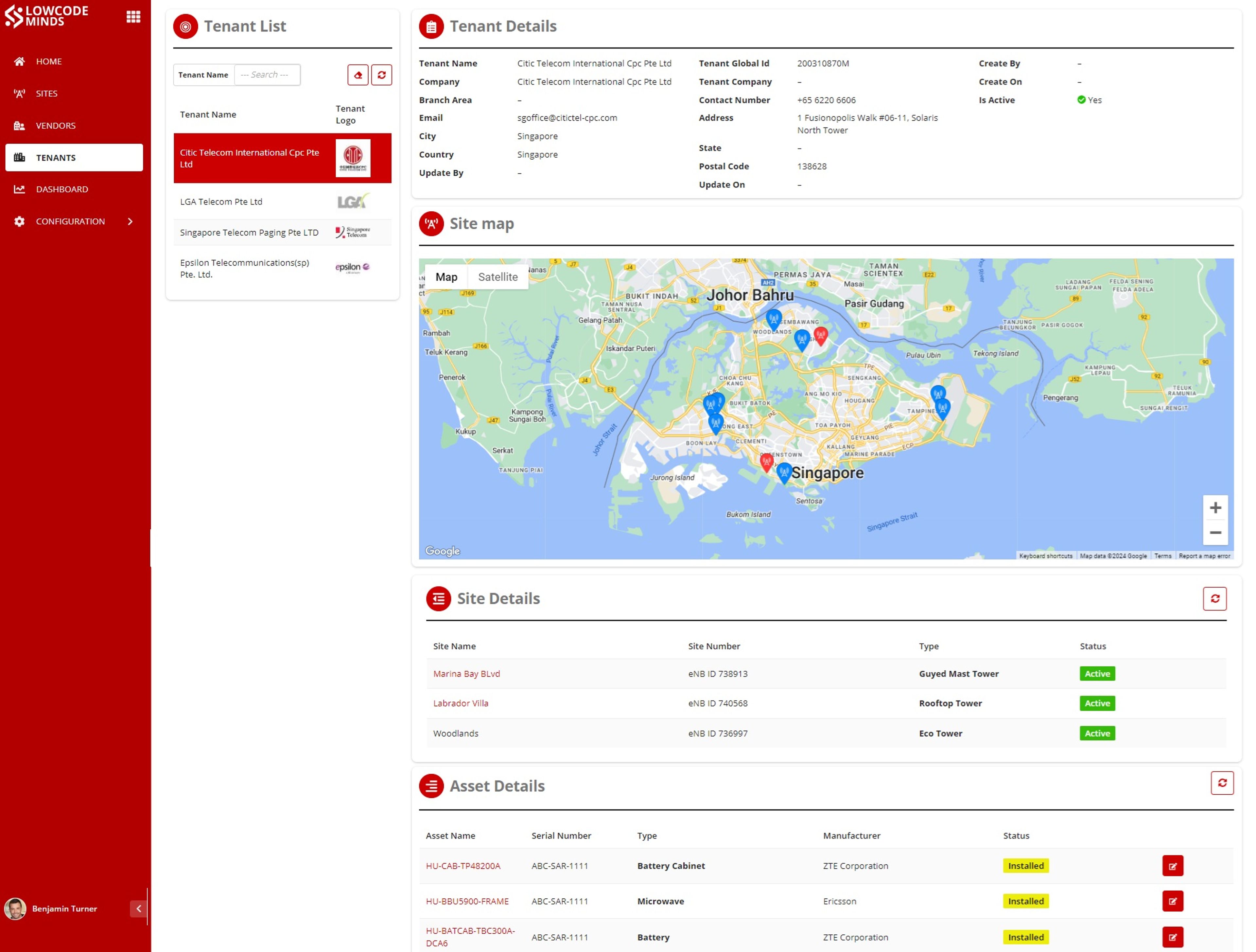Zoom out on the site map
The width and height of the screenshot is (1256, 952).
coord(1215,533)
